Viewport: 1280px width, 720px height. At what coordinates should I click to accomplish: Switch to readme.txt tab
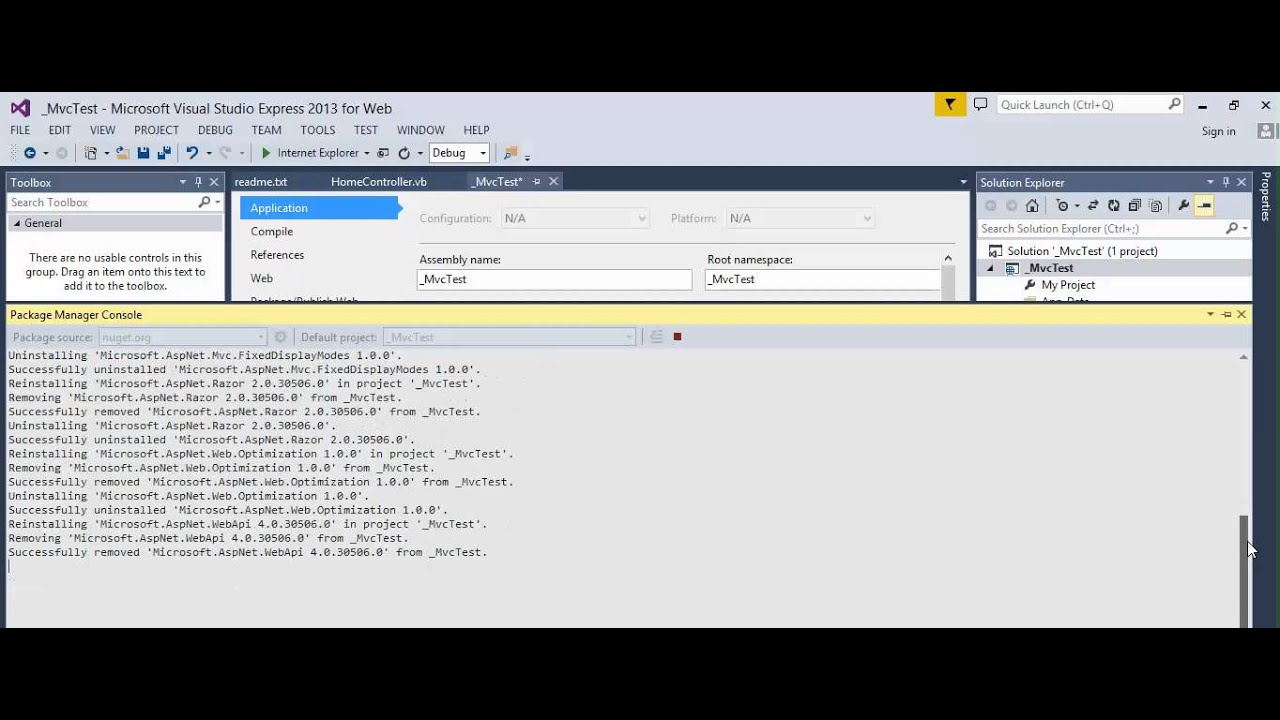[261, 182]
